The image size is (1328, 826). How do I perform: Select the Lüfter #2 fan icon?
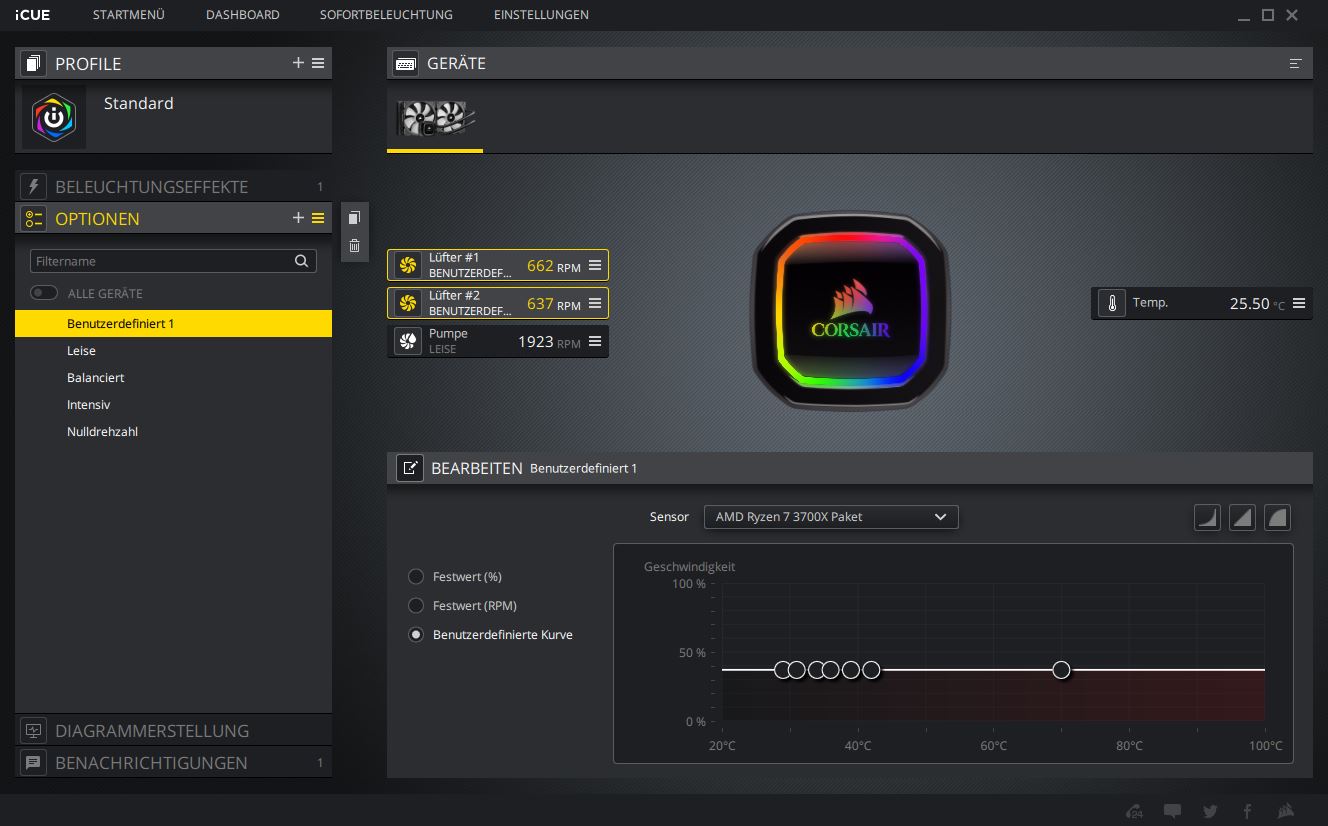pyautogui.click(x=407, y=303)
